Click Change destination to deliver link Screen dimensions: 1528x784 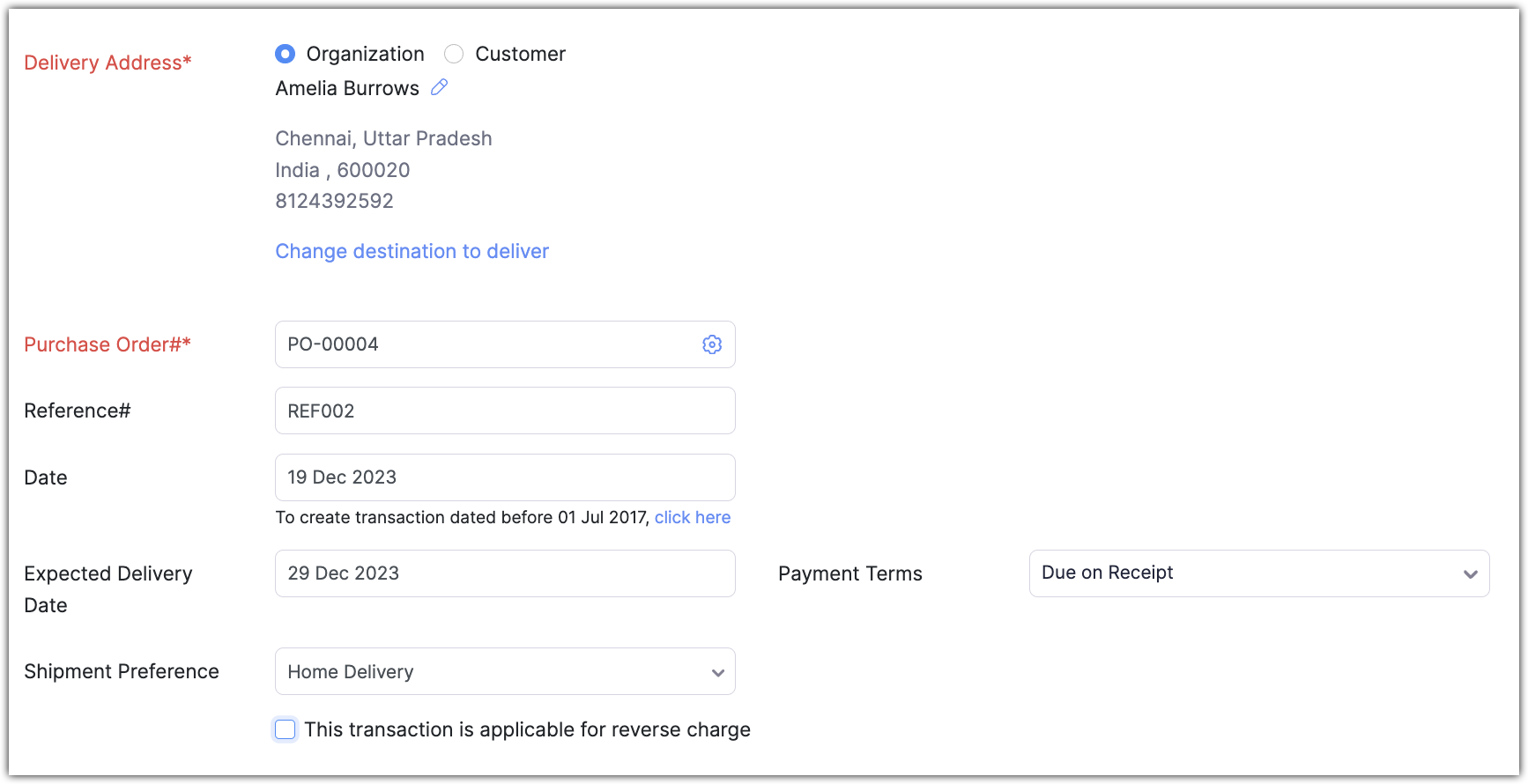click(x=412, y=251)
